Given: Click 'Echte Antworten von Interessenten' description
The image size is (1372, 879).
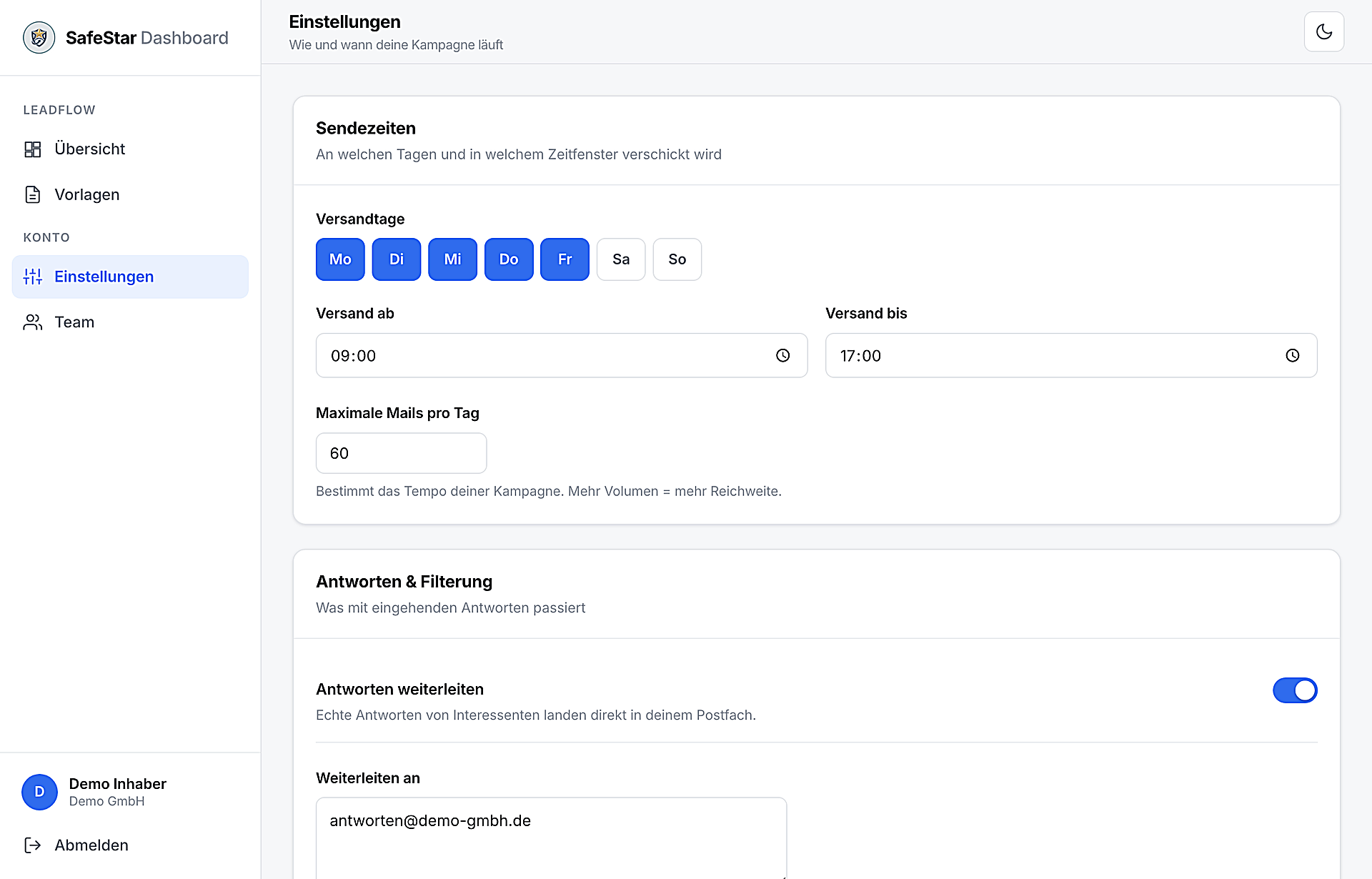Looking at the screenshot, I should coord(536,715).
